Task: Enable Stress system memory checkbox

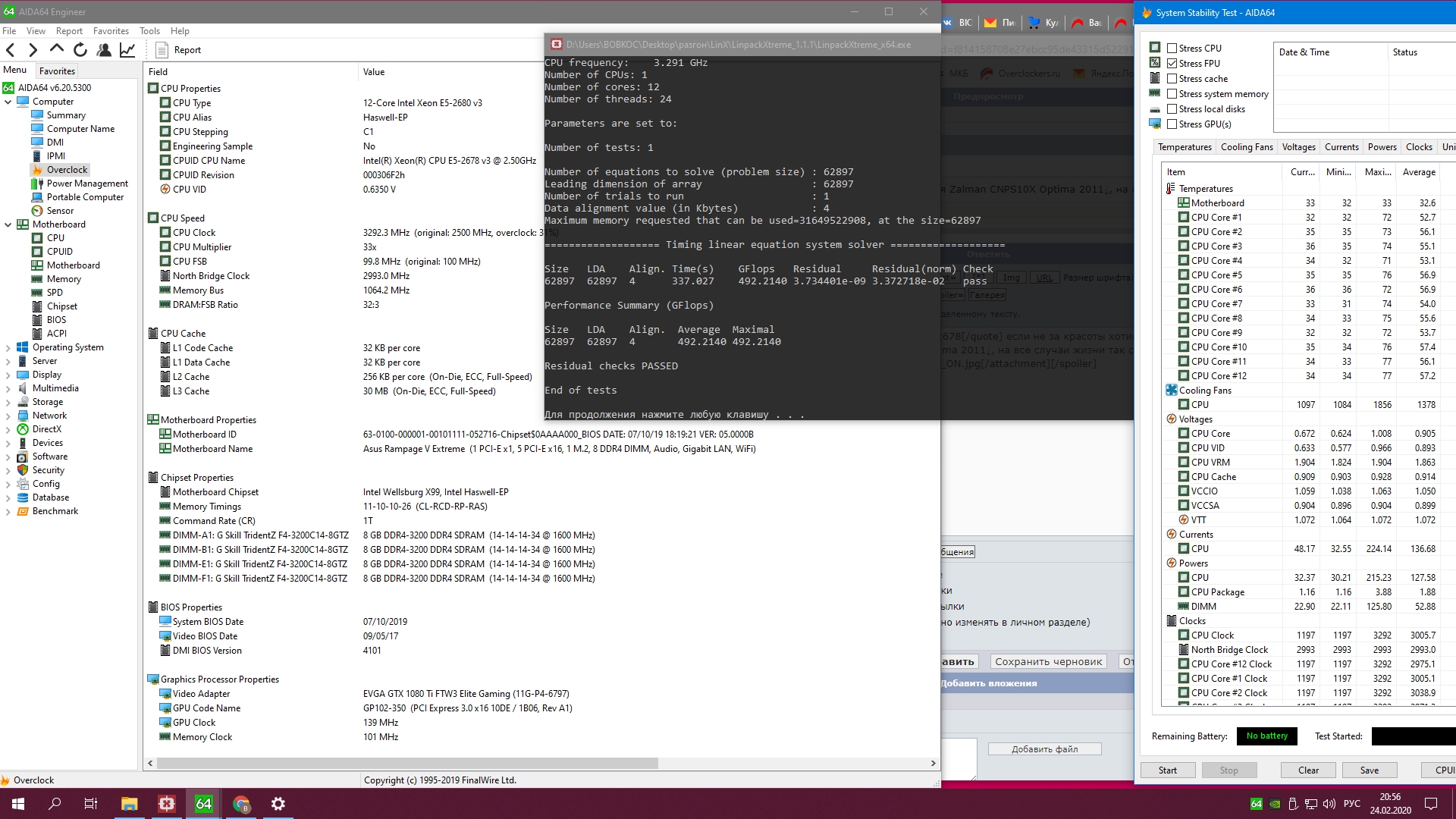Action: tap(1172, 94)
